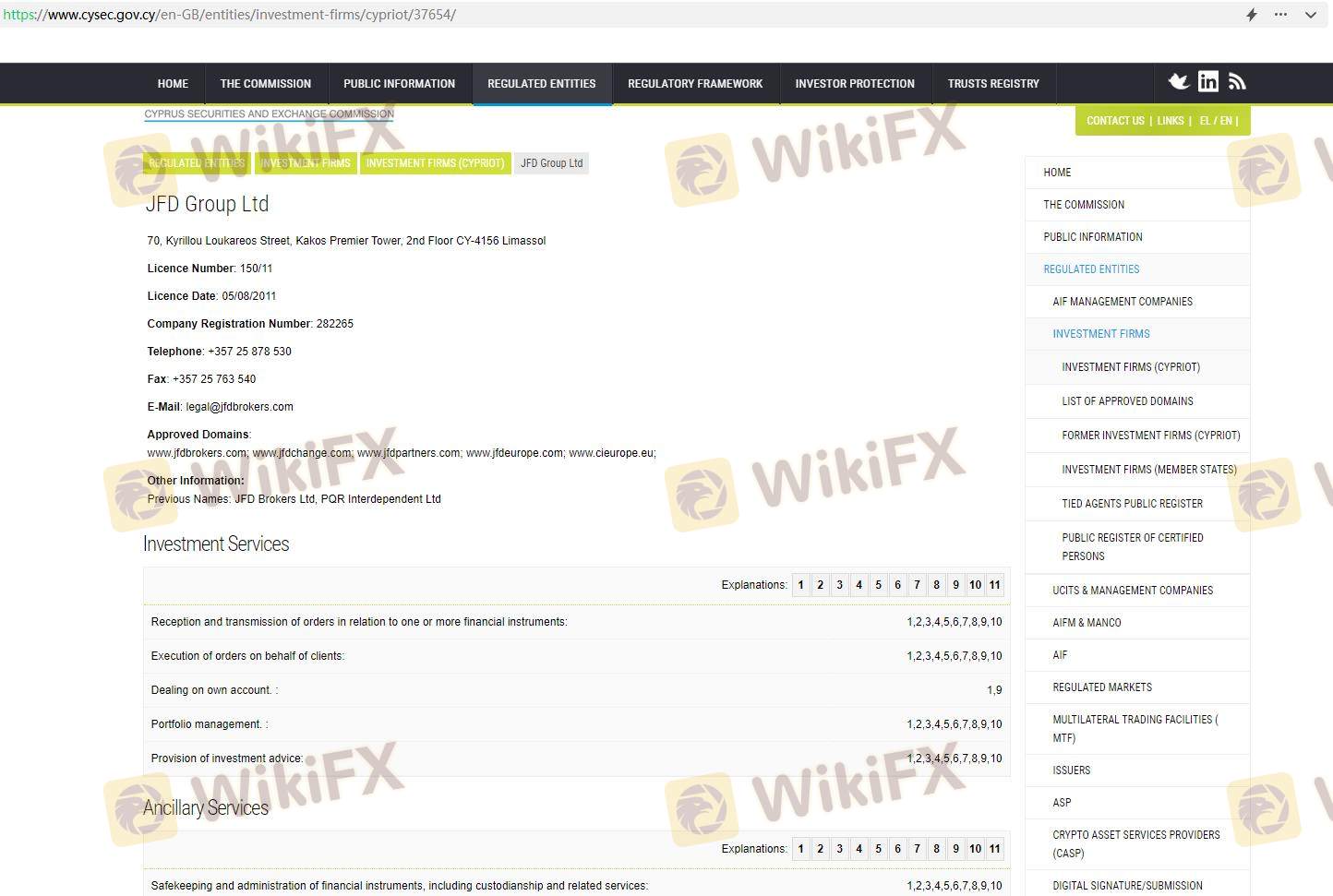Open the three-dots browser menu
Screen dimensions: 1333x896
tap(1280, 15)
